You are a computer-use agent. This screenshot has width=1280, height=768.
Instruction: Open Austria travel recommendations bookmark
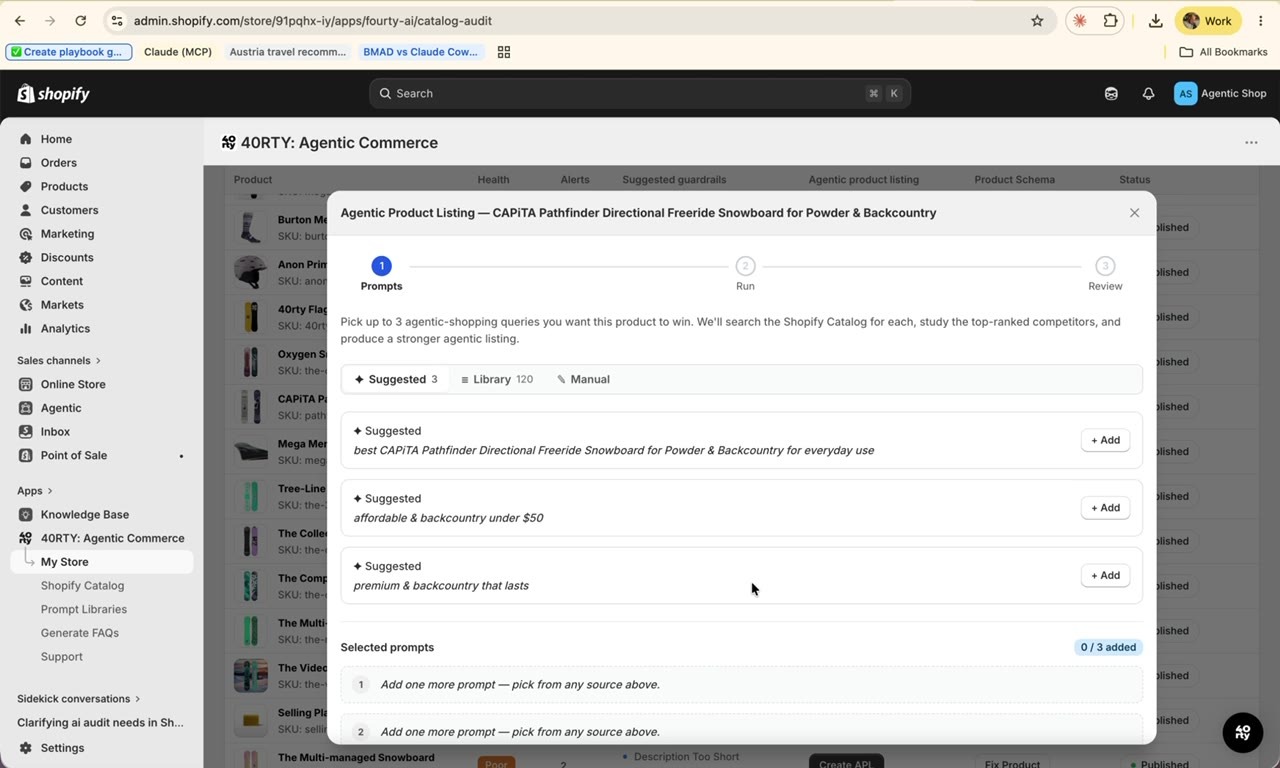[287, 52]
